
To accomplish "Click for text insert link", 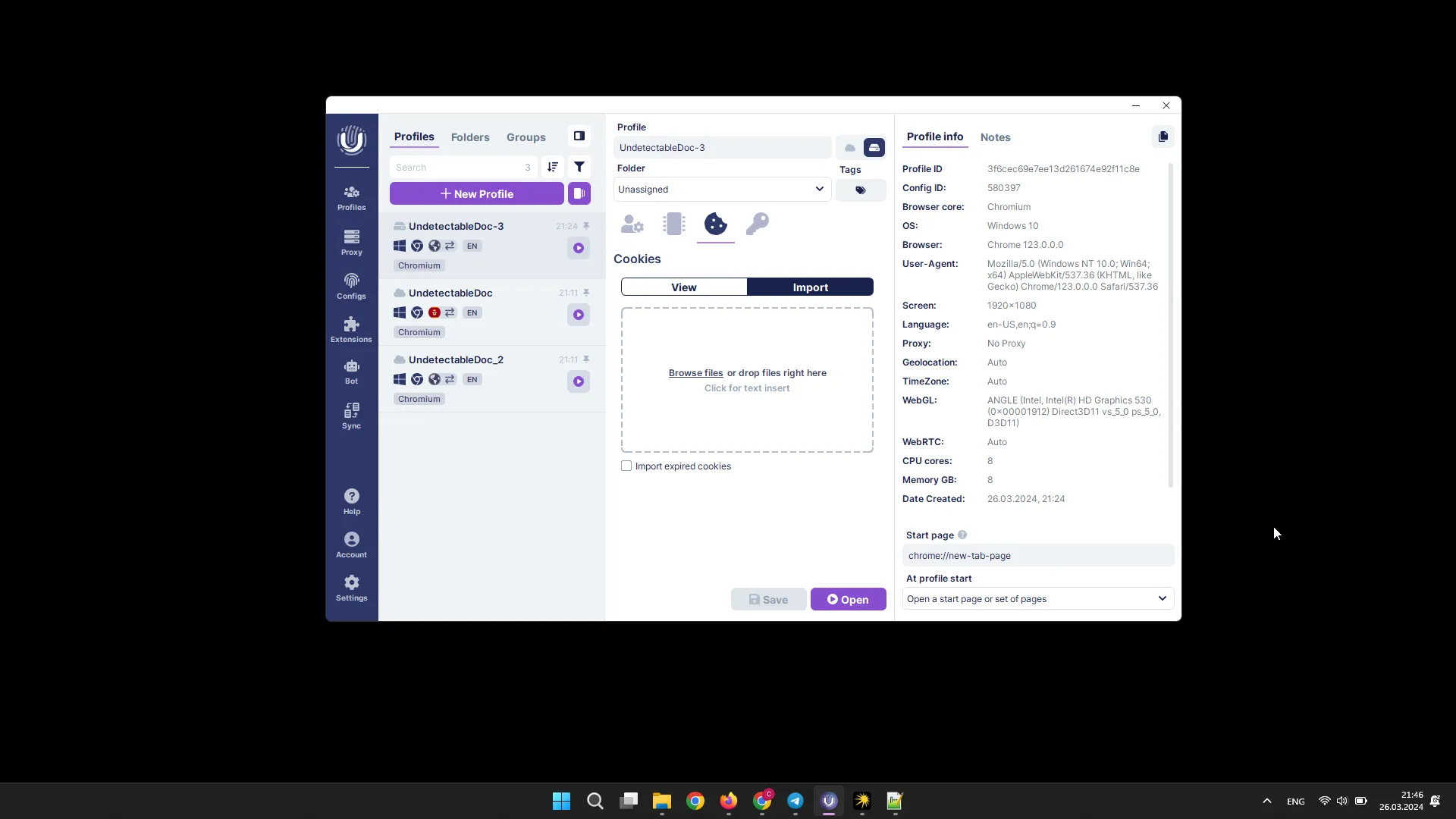I will pyautogui.click(x=747, y=388).
